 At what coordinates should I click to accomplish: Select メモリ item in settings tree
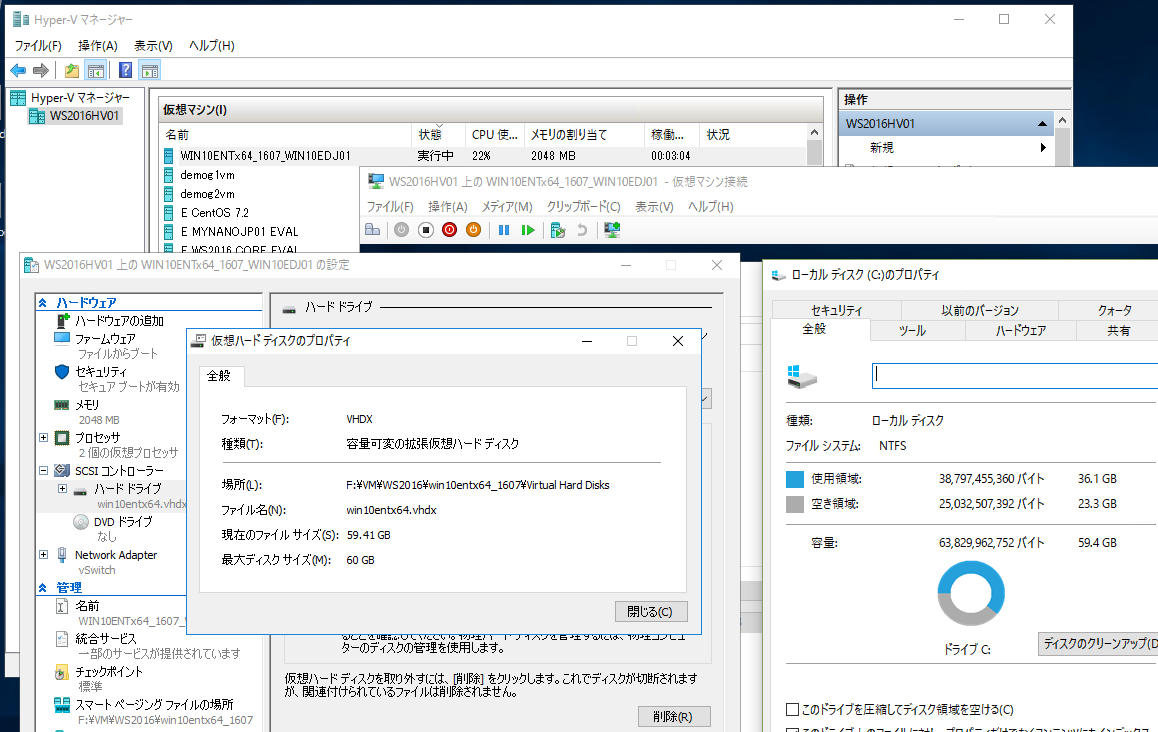[86, 405]
